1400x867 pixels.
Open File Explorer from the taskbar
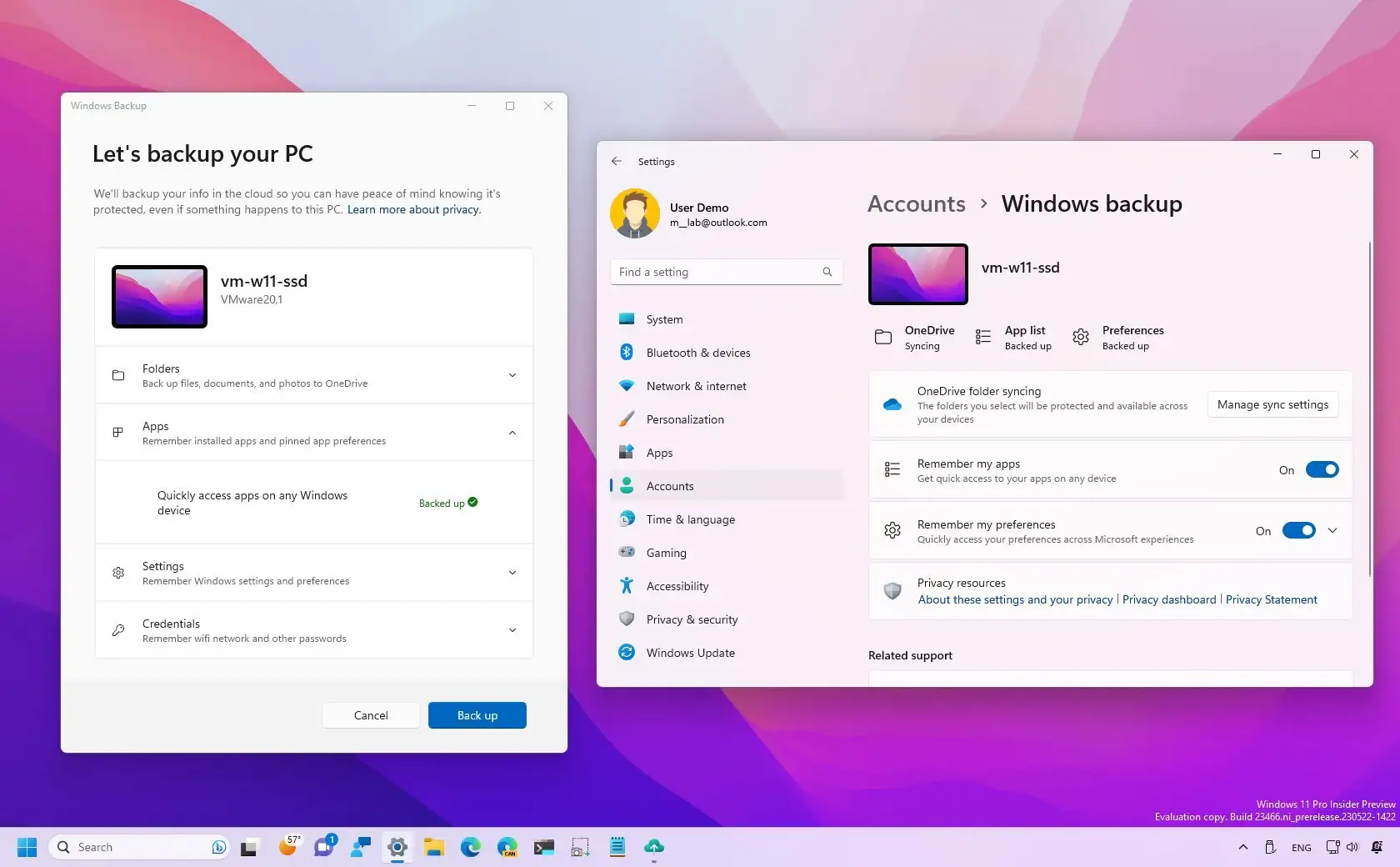434,847
